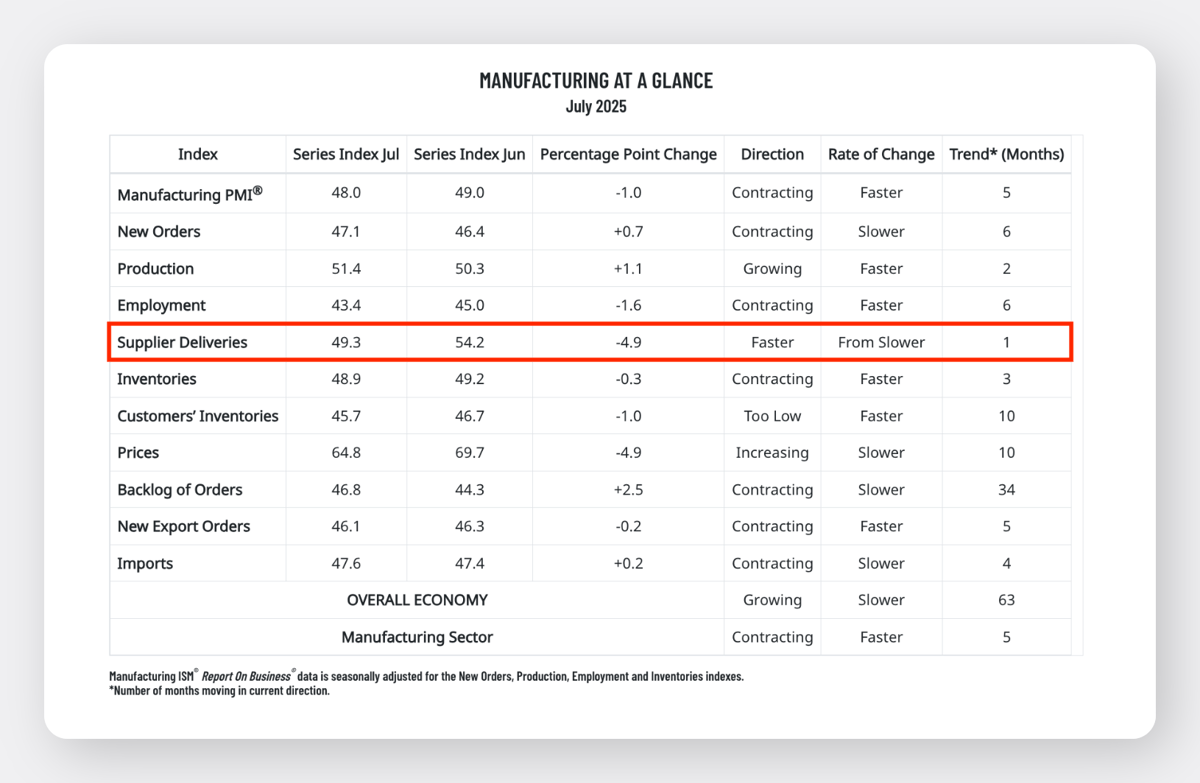Click the Manufacturing Sector summary row label

(x=417, y=637)
